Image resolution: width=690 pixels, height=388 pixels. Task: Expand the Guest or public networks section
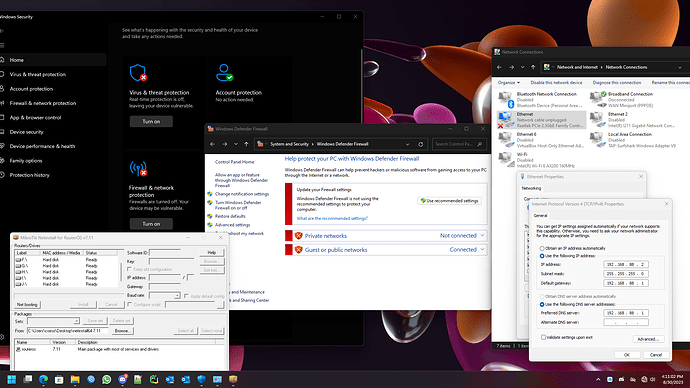(x=482, y=250)
